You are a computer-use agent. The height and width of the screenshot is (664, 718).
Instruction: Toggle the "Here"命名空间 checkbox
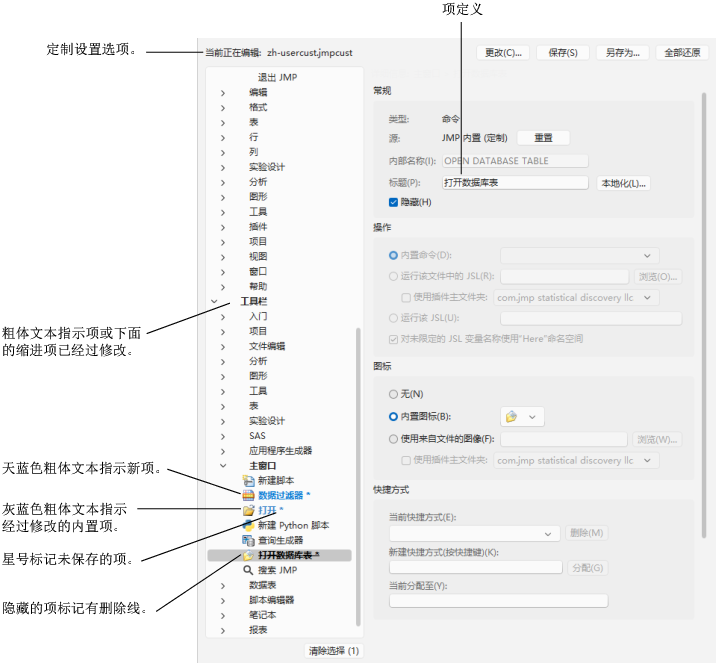(x=393, y=339)
